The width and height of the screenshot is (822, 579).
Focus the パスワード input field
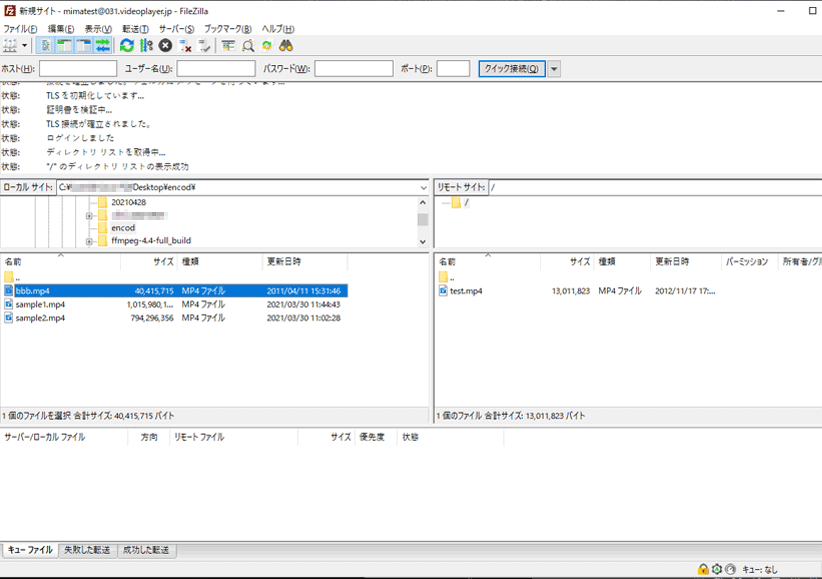[x=354, y=69]
